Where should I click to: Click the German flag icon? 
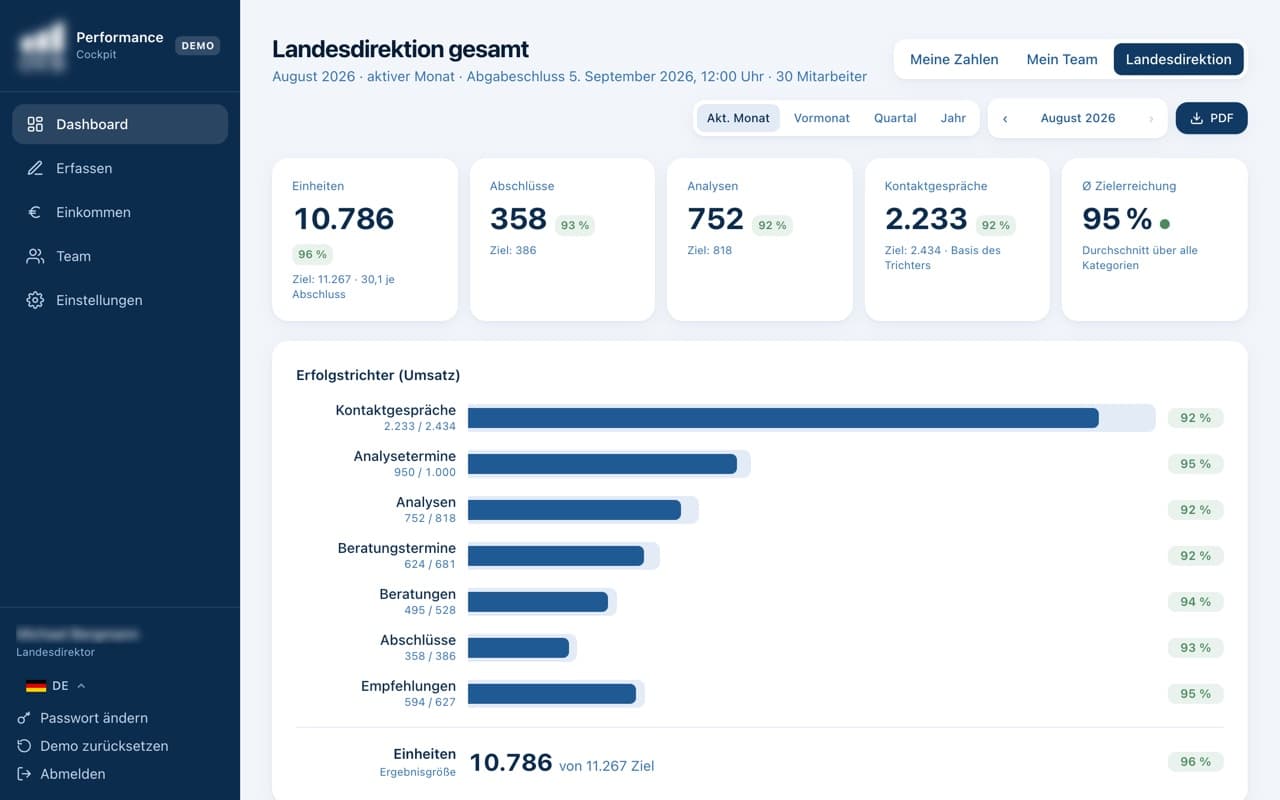(36, 686)
